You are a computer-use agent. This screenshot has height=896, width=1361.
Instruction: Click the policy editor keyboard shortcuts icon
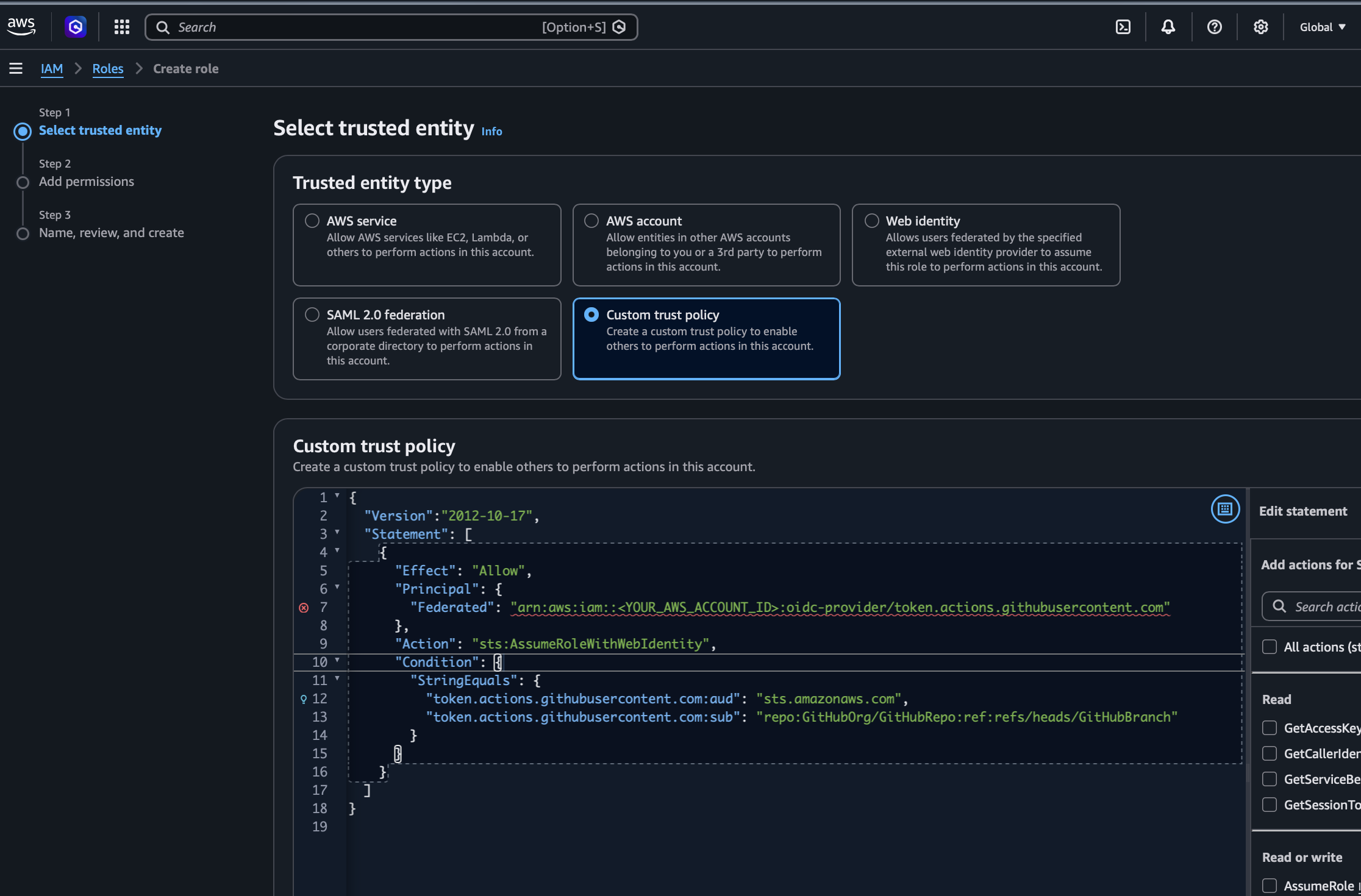[1225, 509]
